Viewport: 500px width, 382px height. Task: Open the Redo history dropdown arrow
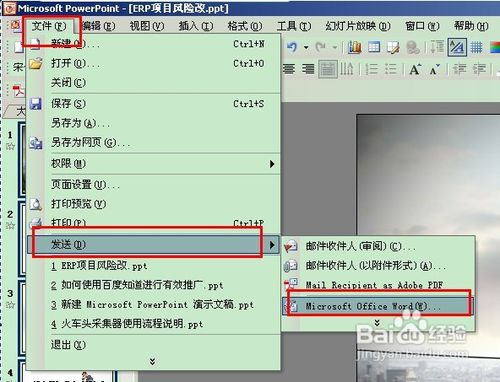point(335,48)
